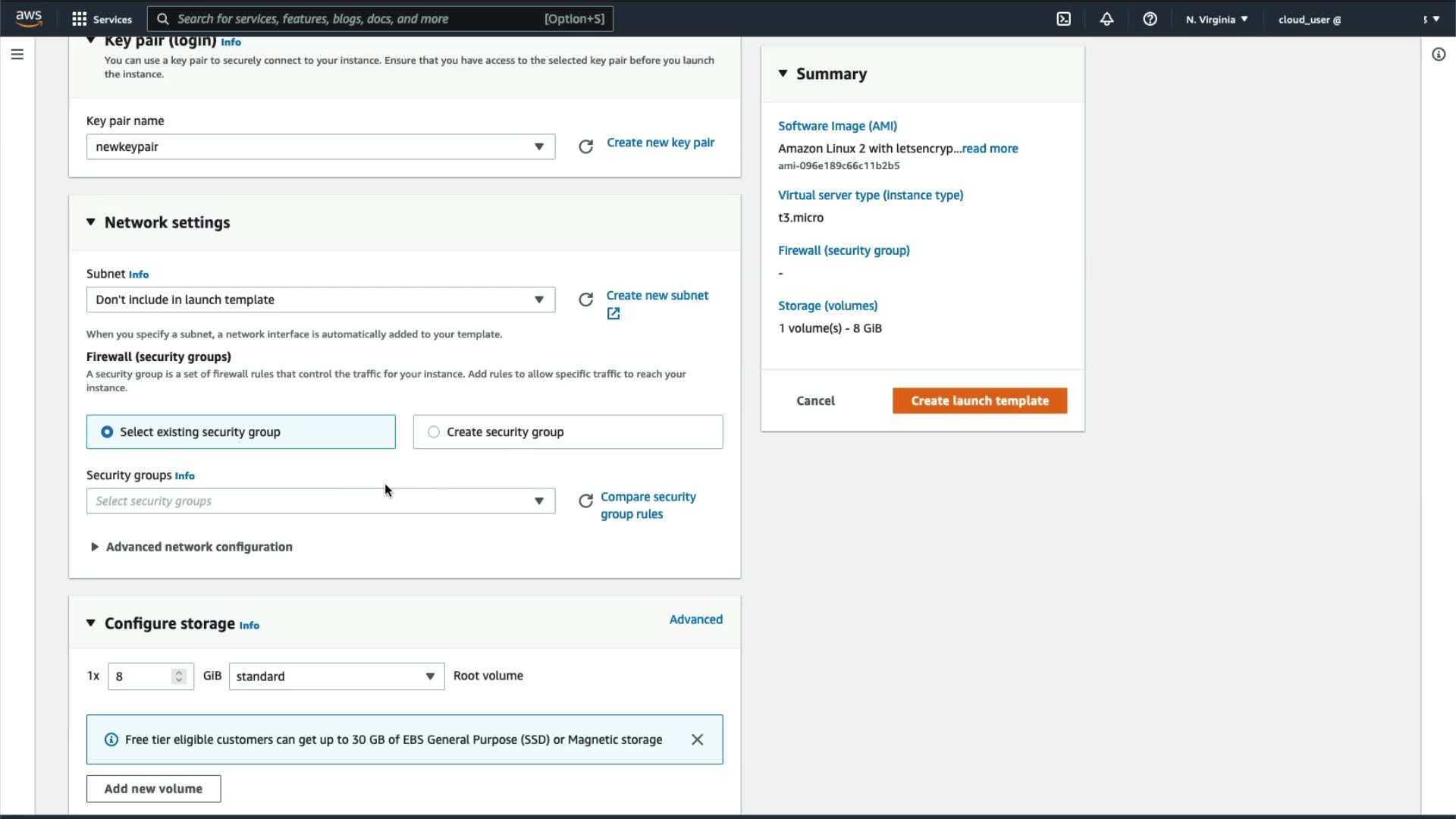Click the AWS logo home icon
Screen dimensions: 1456x819
point(29,18)
